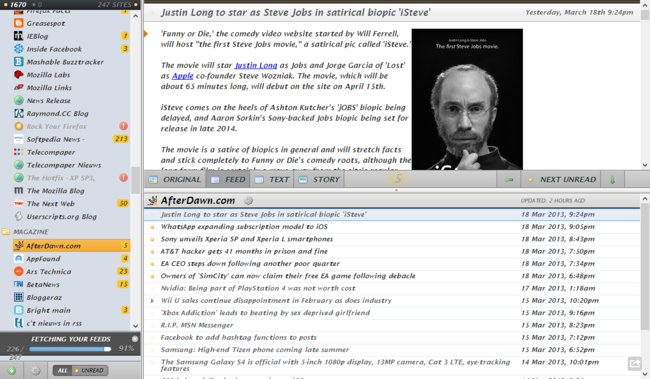Open the iSteve story title
The width and height of the screenshot is (650, 379).
coord(296,12)
